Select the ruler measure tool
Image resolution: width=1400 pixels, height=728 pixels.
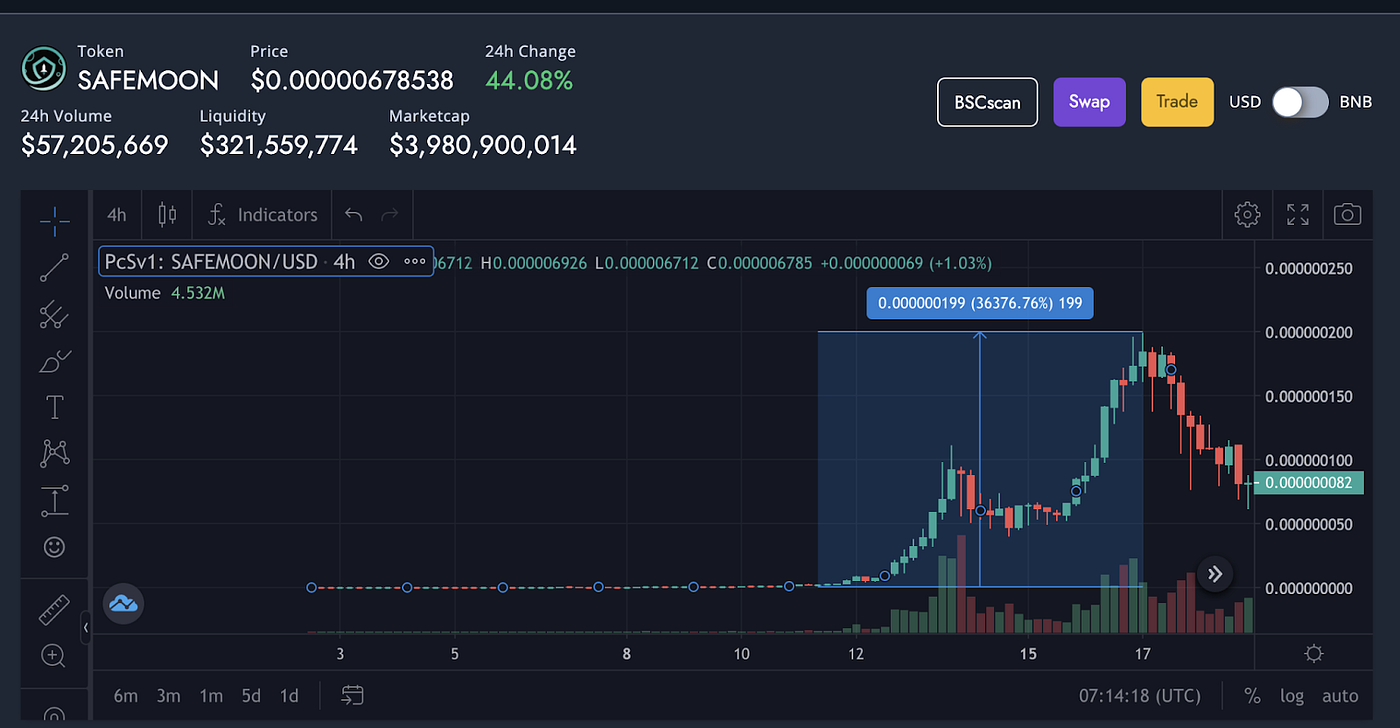coord(54,609)
